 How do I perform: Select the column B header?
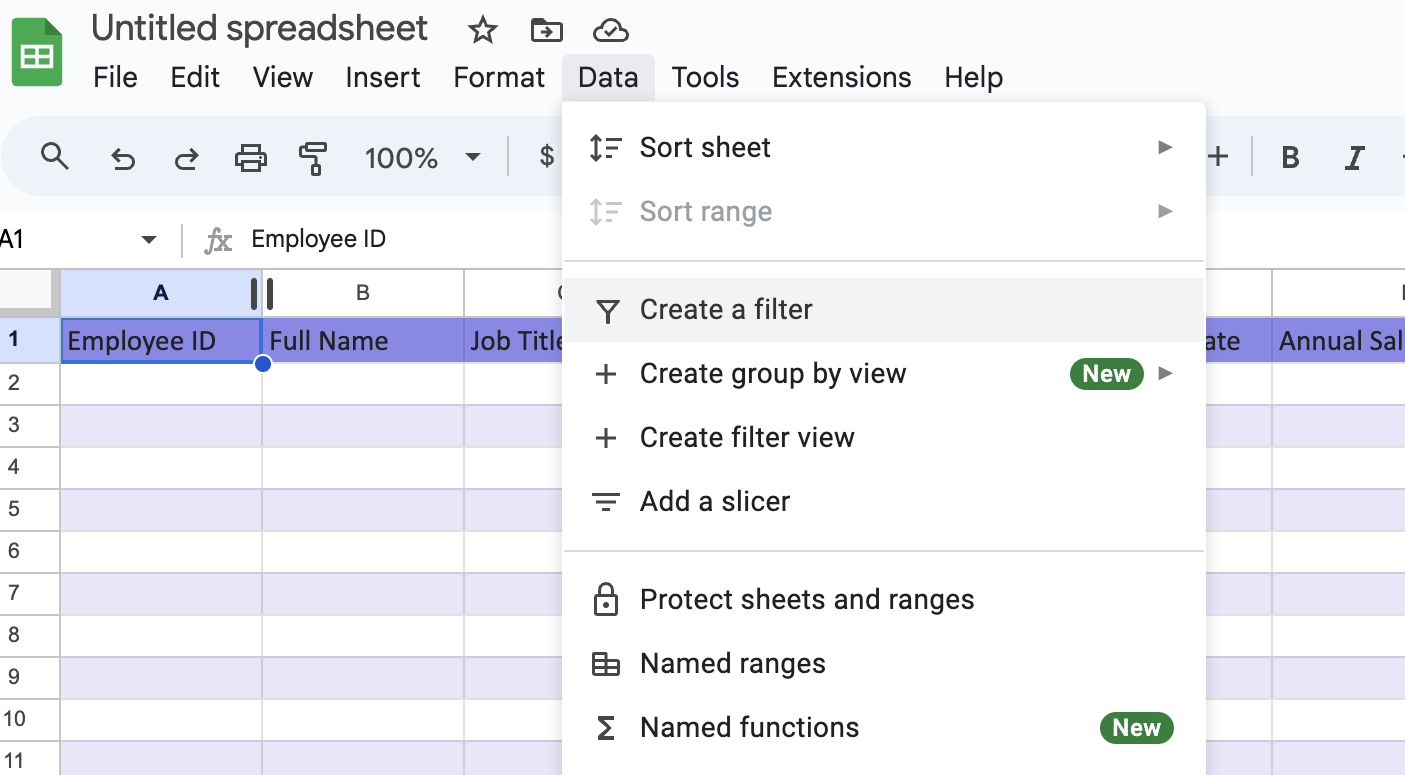[362, 293]
